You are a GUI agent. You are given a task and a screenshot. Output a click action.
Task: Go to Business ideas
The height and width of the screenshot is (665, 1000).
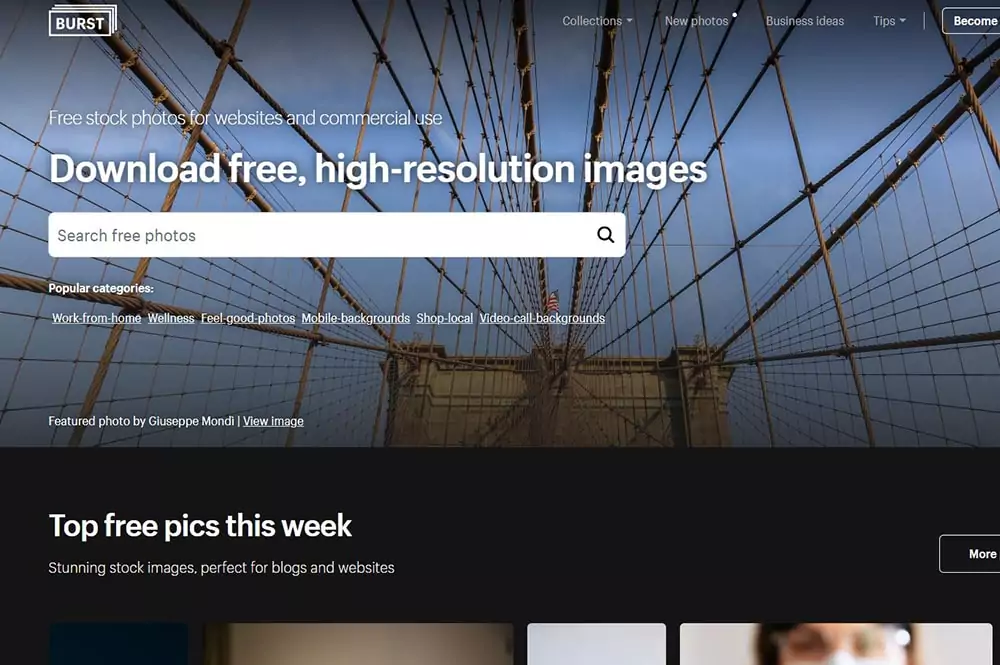(805, 21)
